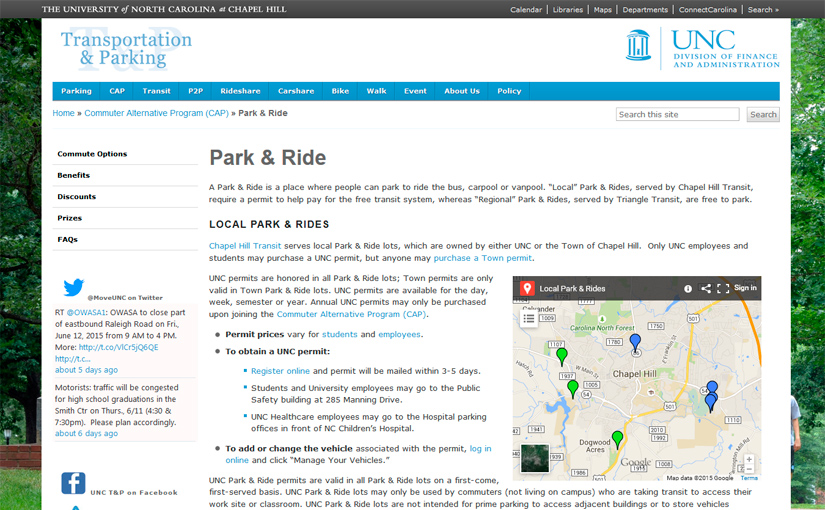Open the P2P menu
Image resolution: width=825 pixels, height=510 pixels.
point(195,91)
